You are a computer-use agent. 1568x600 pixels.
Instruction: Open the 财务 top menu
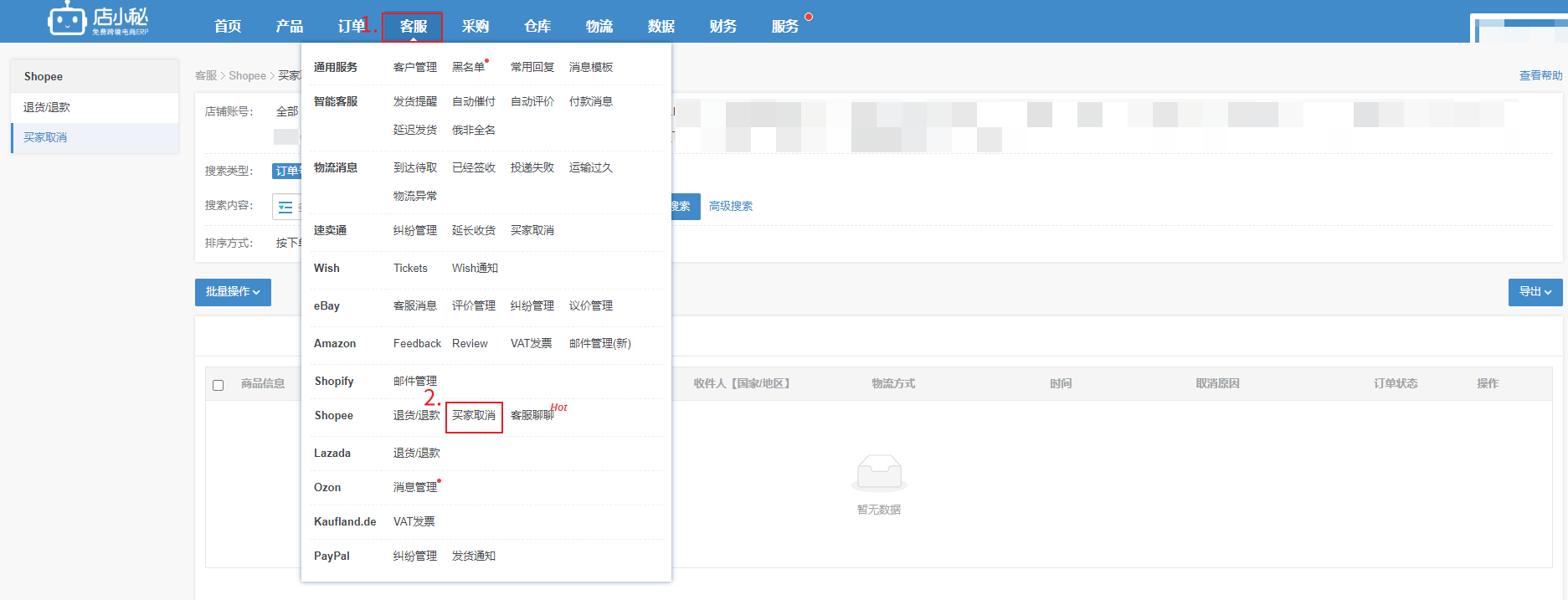pyautogui.click(x=723, y=27)
